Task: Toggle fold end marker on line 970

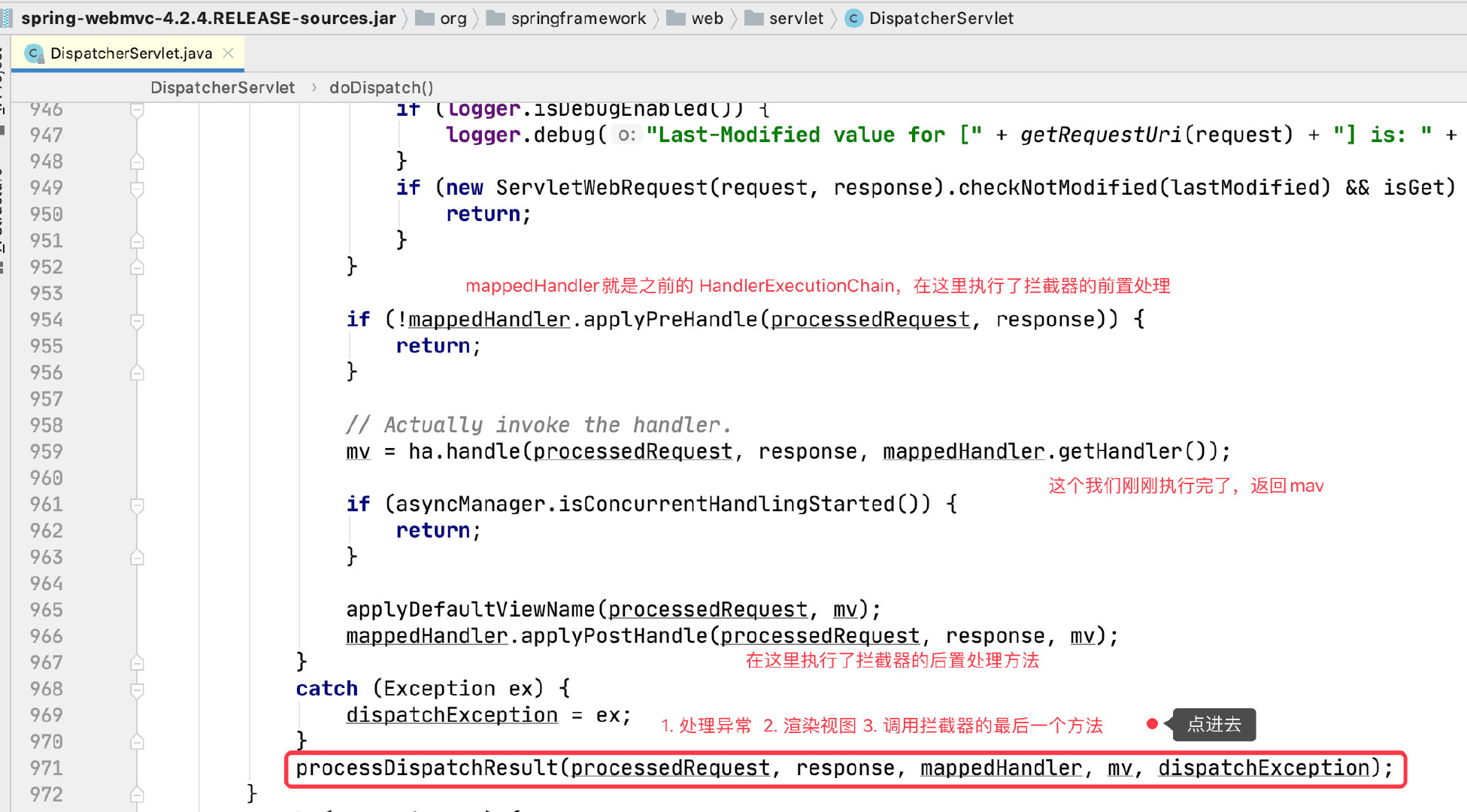Action: [x=137, y=741]
